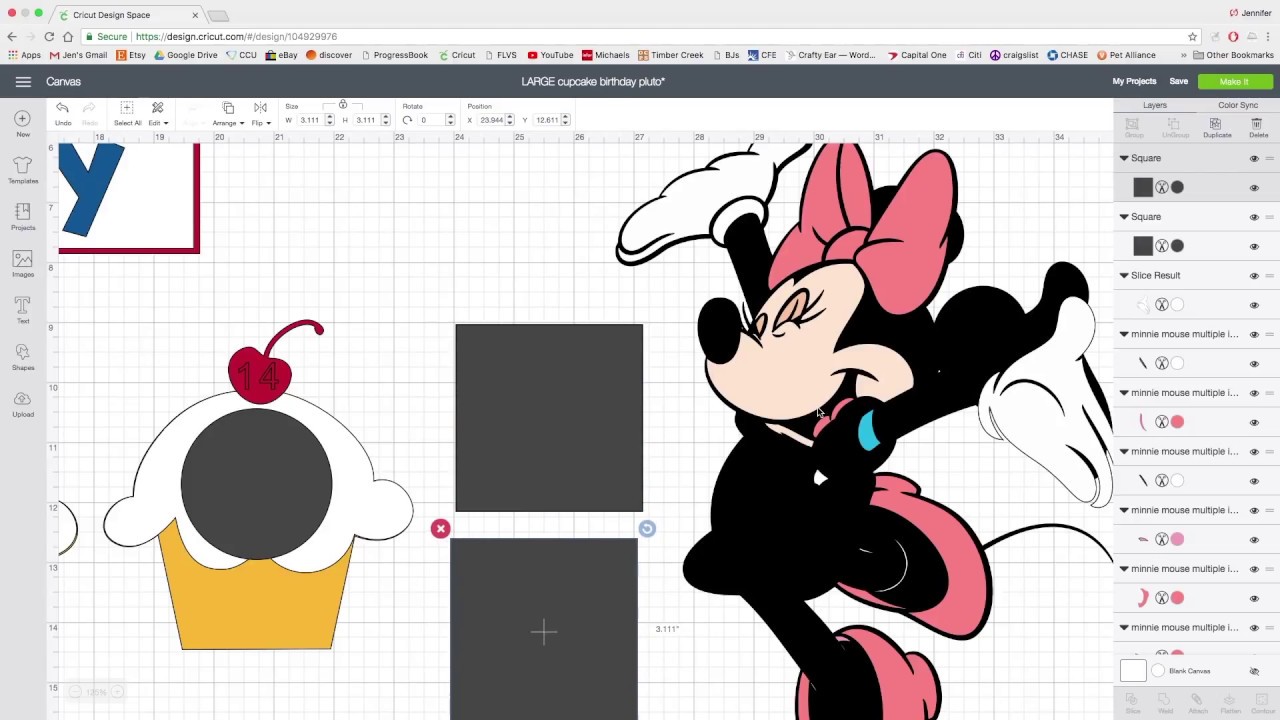Hide the second Square layer group
Image resolution: width=1280 pixels, height=720 pixels.
[x=1254, y=217]
